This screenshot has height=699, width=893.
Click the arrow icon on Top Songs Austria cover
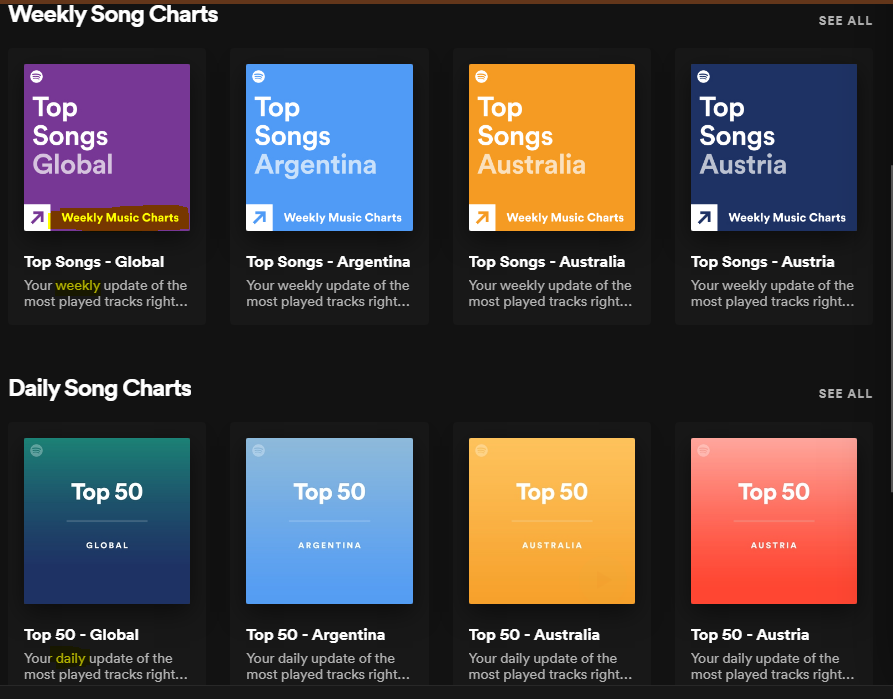click(704, 217)
